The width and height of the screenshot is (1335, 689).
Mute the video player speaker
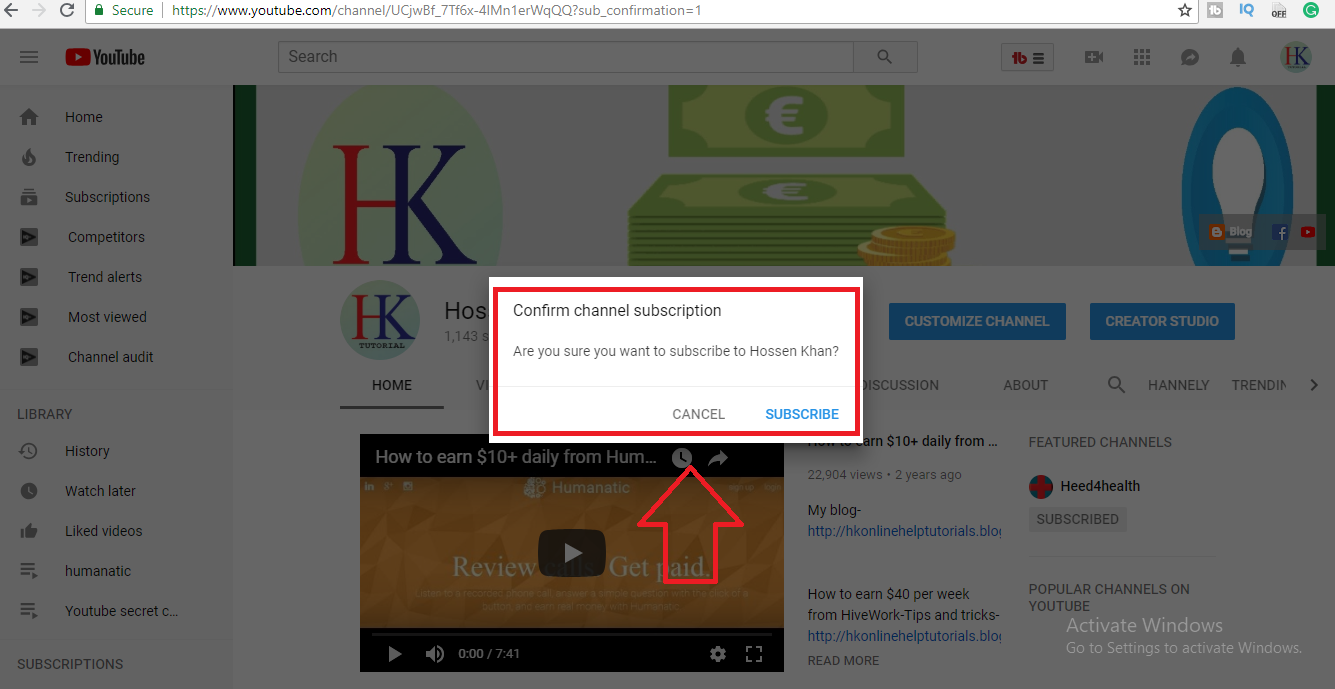tap(434, 653)
